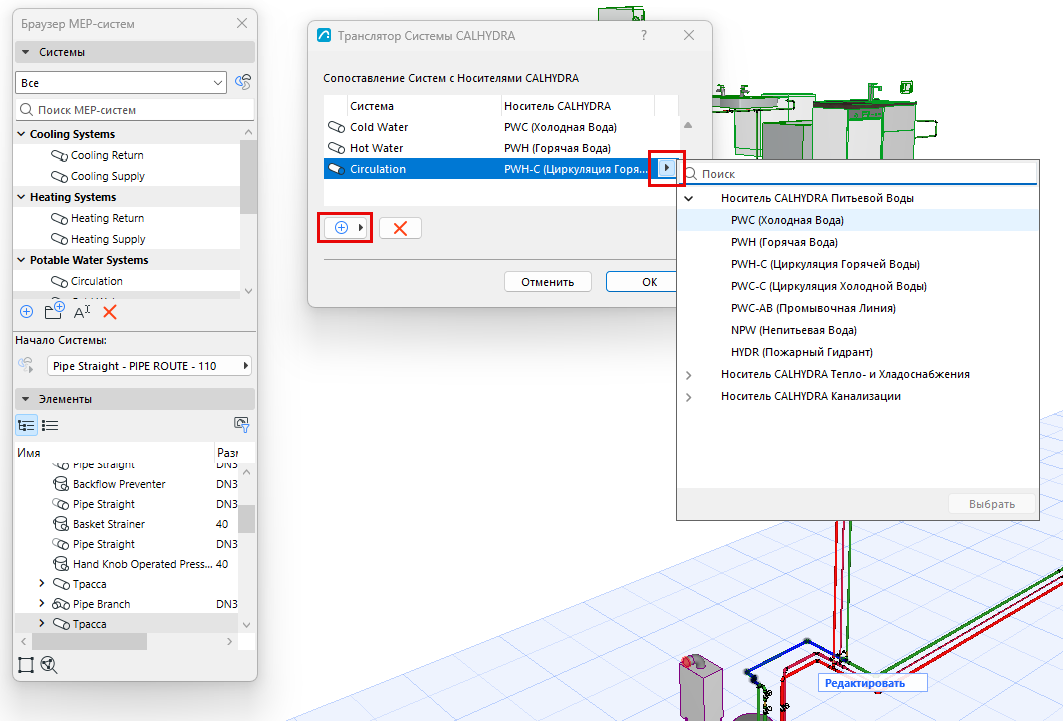The width and height of the screenshot is (1063, 721).
Task: Collapse the Cooling Systems group
Action: coord(21,134)
